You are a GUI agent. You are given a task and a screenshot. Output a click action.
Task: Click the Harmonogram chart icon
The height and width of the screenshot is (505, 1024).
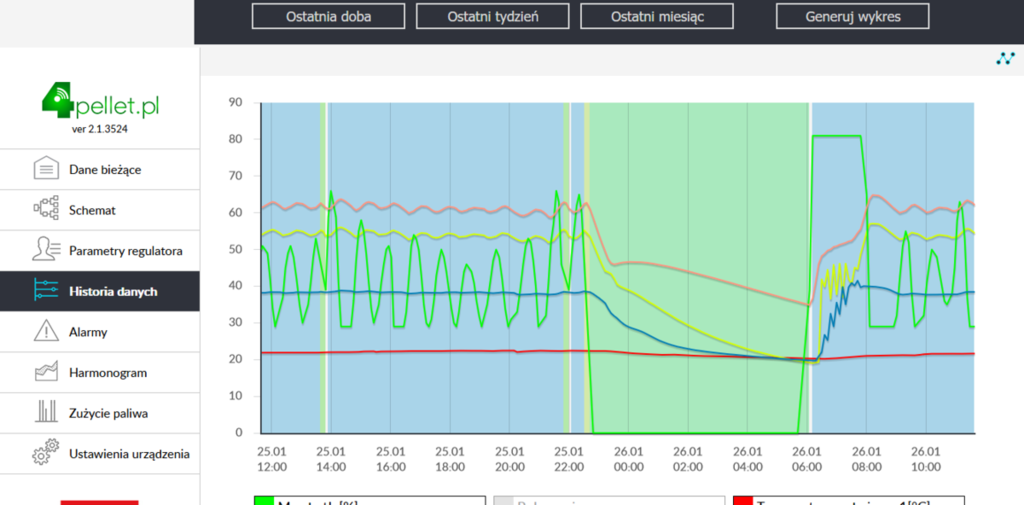[x=46, y=372]
